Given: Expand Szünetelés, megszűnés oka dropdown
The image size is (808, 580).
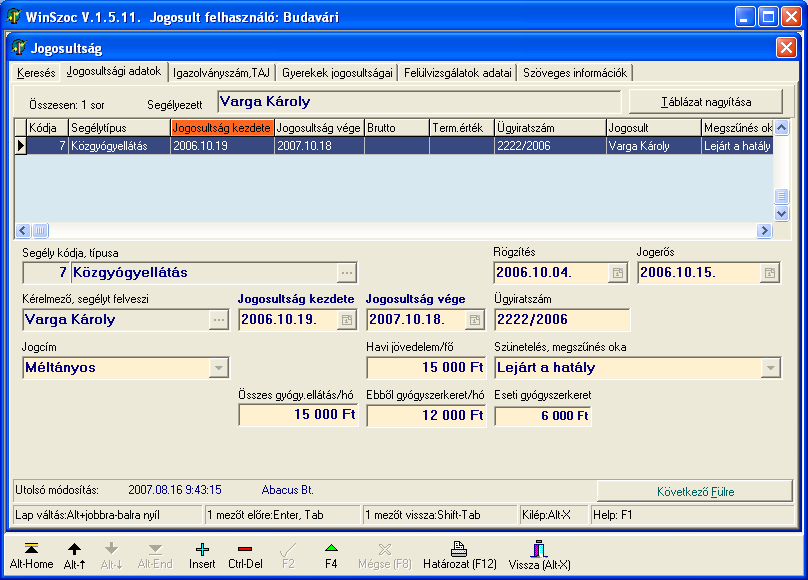Looking at the screenshot, I should pyautogui.click(x=770, y=368).
